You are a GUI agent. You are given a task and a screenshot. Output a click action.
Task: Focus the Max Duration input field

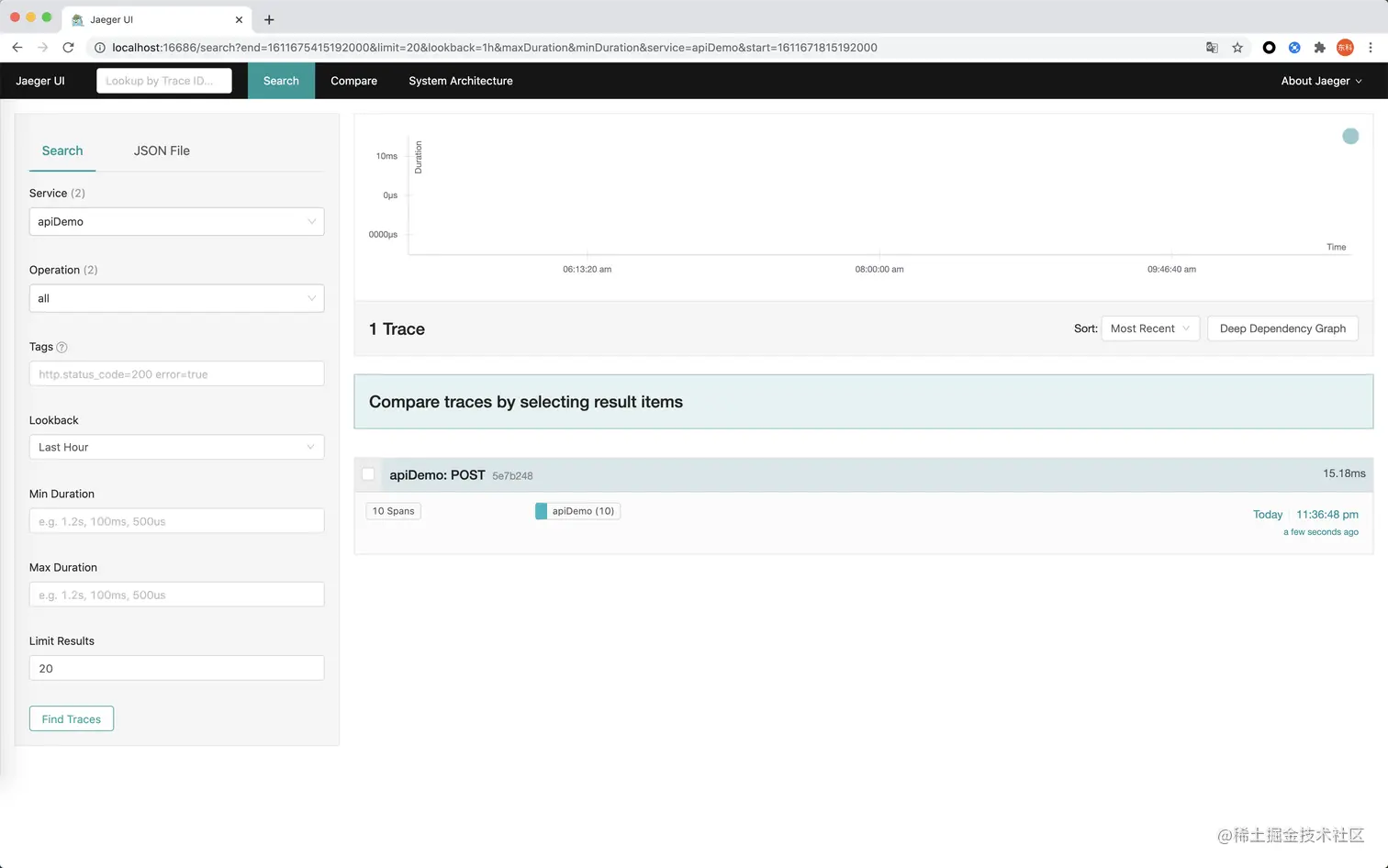[x=176, y=595]
